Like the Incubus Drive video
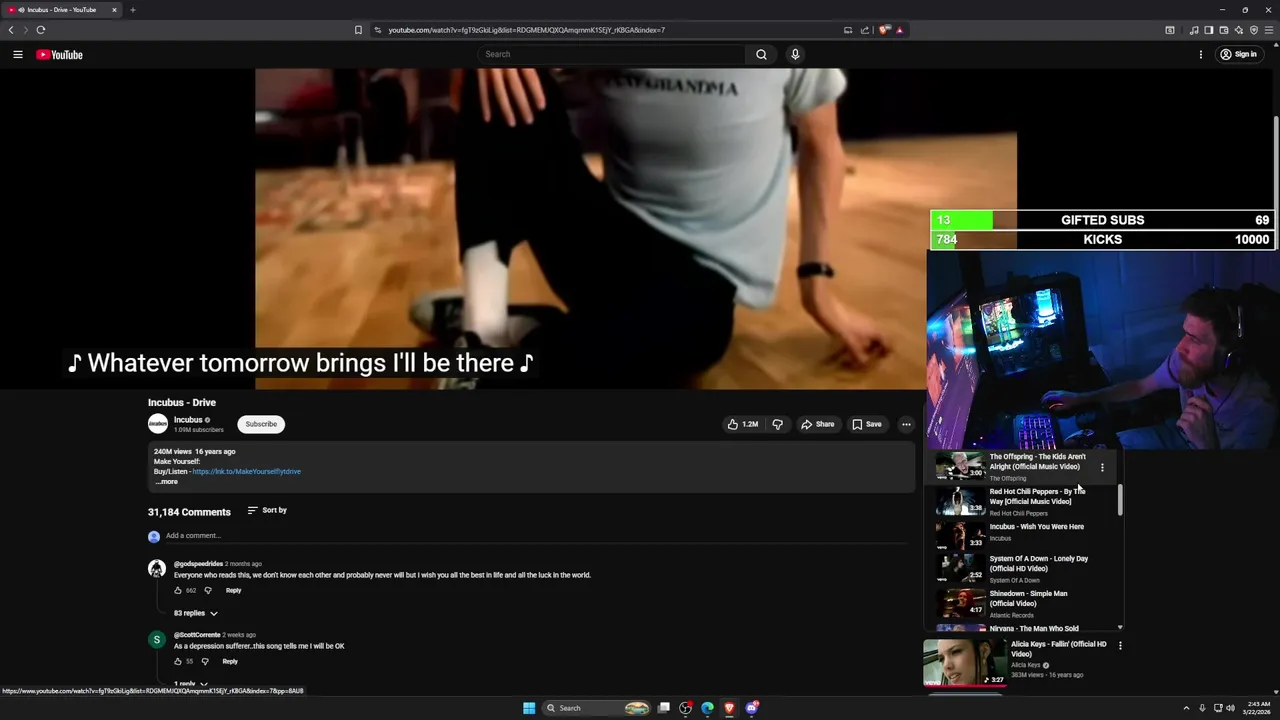The image size is (1280, 720). 742,424
